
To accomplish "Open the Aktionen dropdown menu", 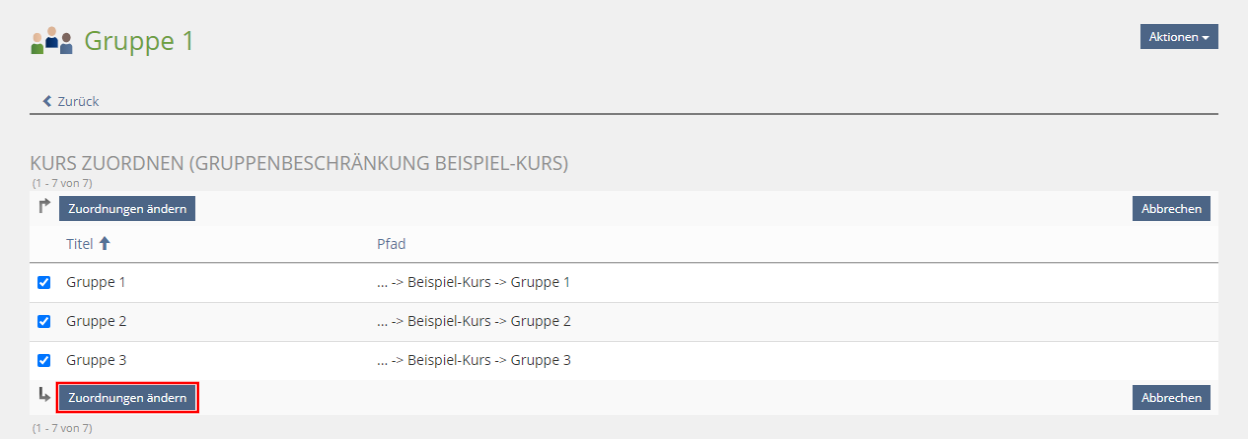I will (1178, 37).
